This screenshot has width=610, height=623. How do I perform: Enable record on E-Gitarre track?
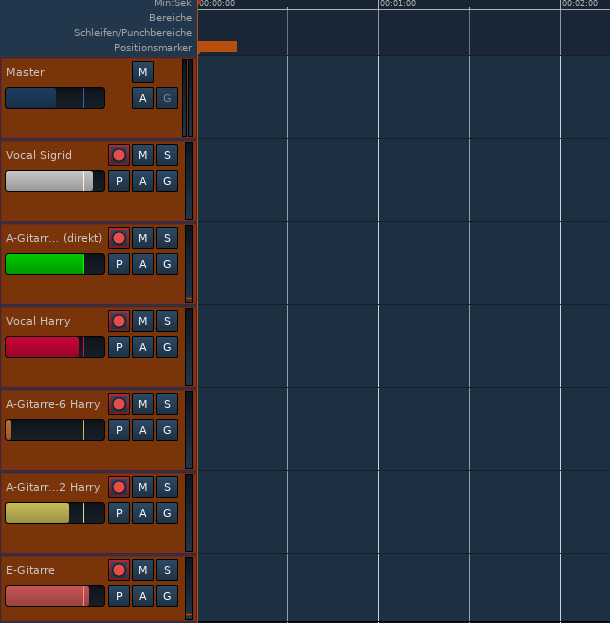point(119,570)
